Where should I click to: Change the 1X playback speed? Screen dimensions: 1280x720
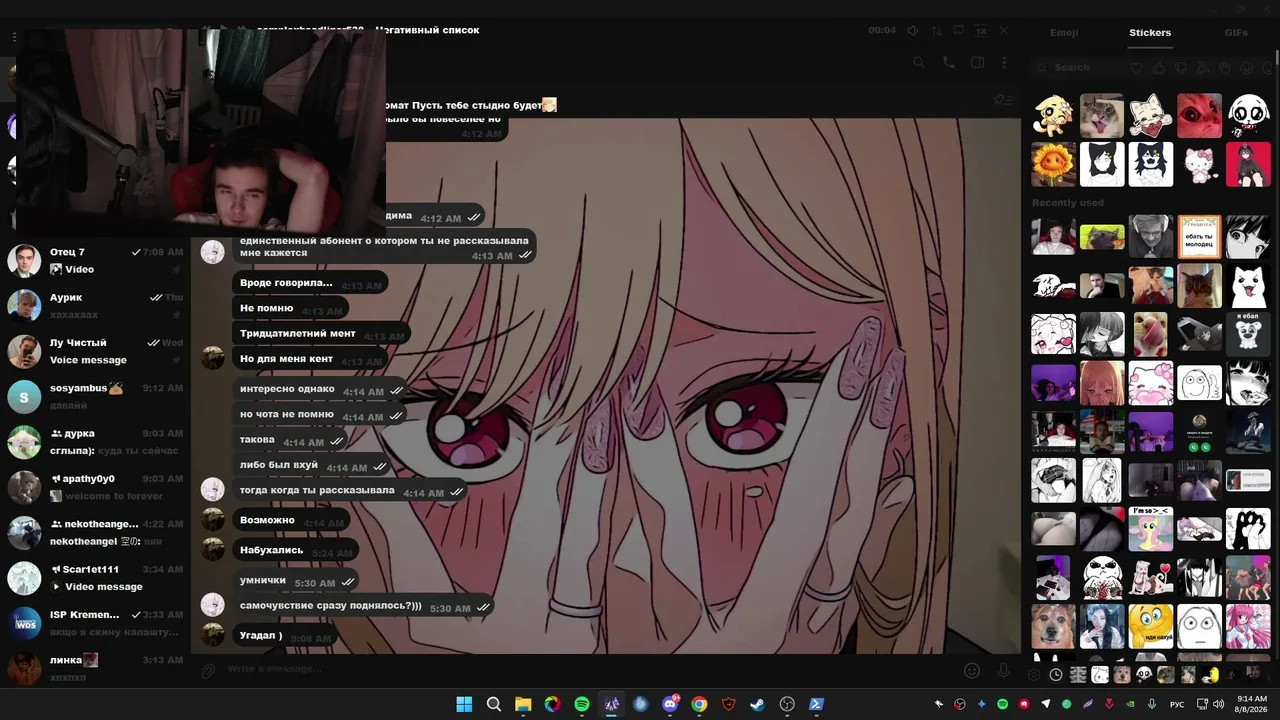982,31
